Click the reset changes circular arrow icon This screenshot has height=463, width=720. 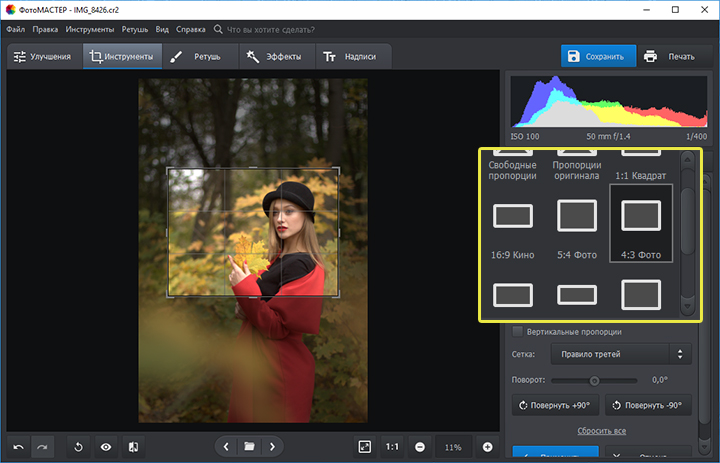[x=79, y=446]
